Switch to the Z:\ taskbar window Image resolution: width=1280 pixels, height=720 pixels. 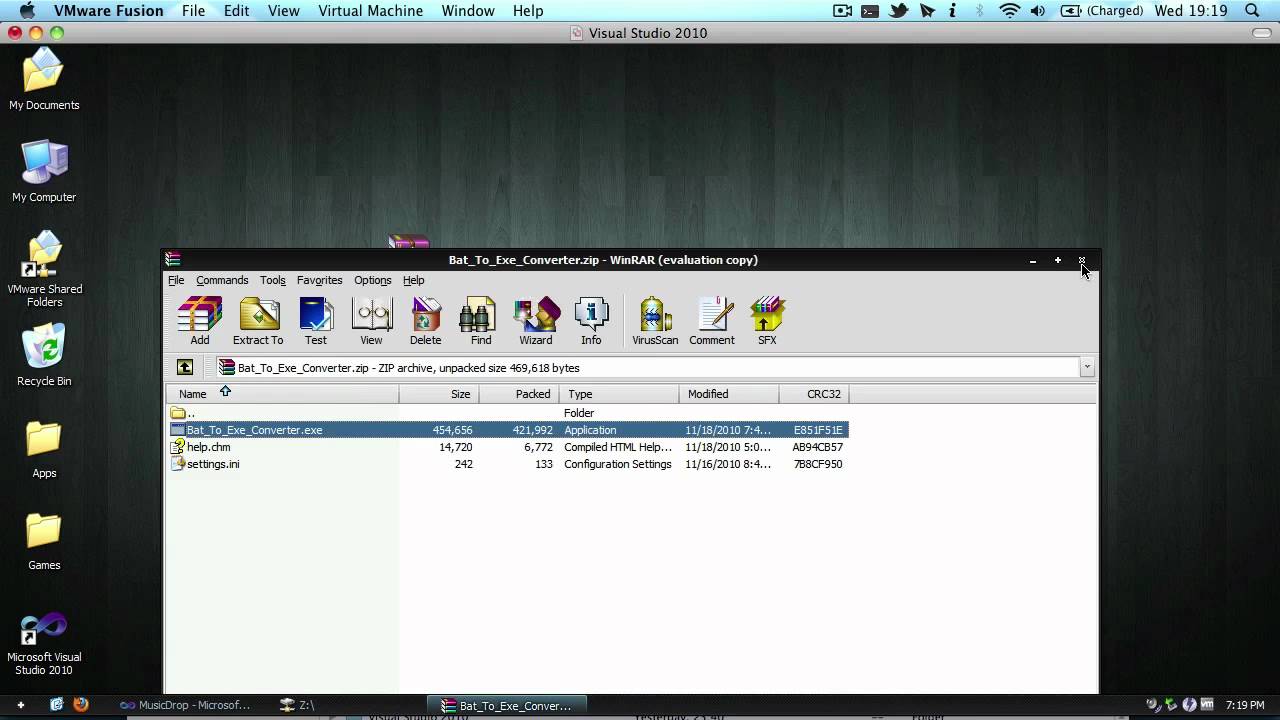[297, 705]
